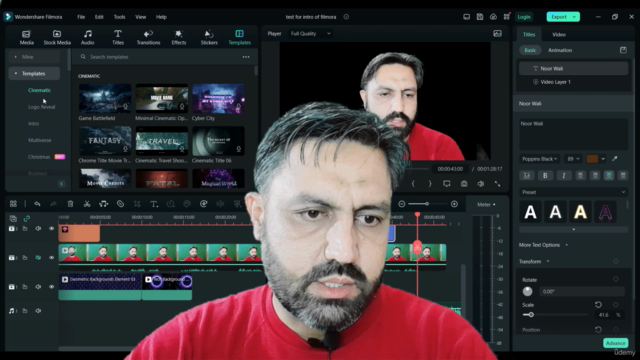640x360 pixels.
Task: Click the tag marker icon in timeline toolbar
Action: (x=120, y=204)
